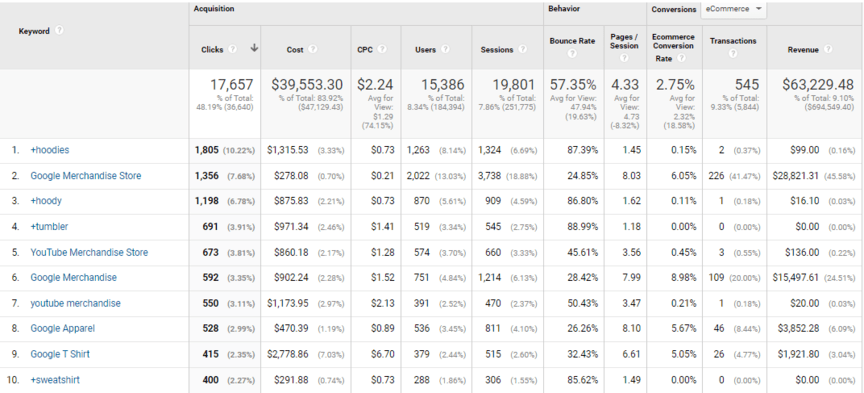Toggle the Clicks sort descending arrow
This screenshot has width=864, height=393.
point(253,49)
